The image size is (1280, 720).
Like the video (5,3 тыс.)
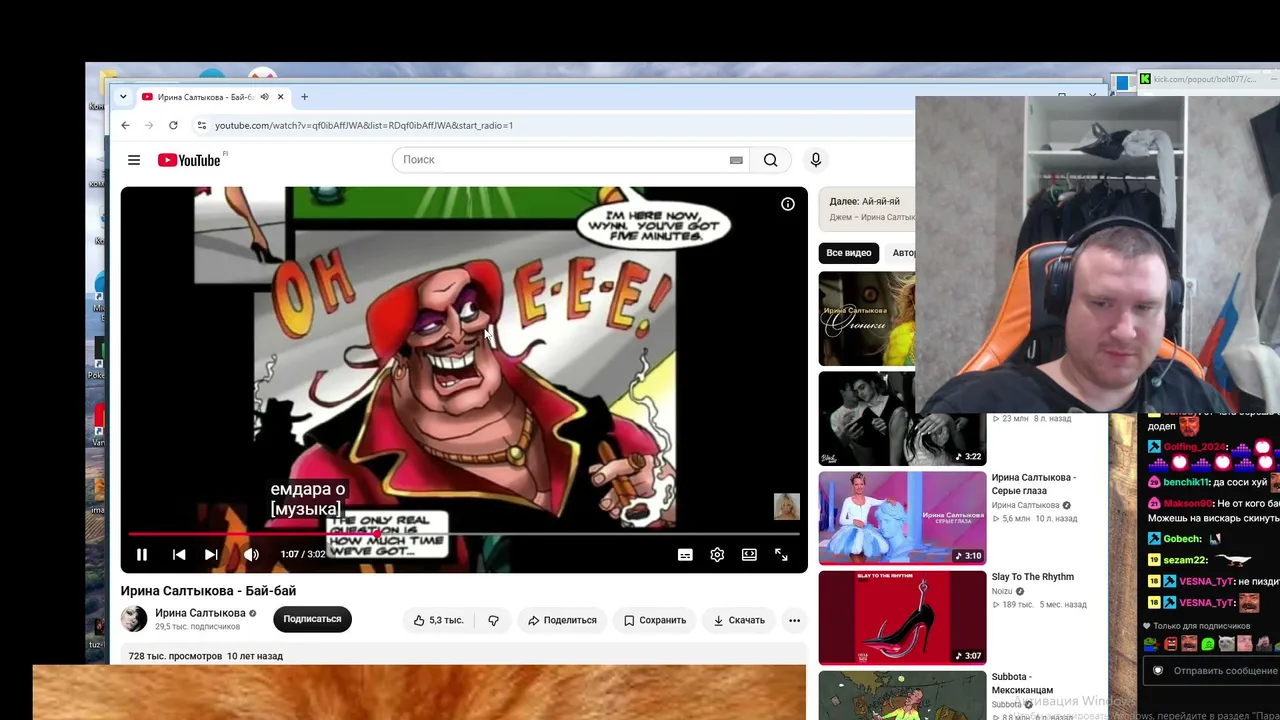438,620
